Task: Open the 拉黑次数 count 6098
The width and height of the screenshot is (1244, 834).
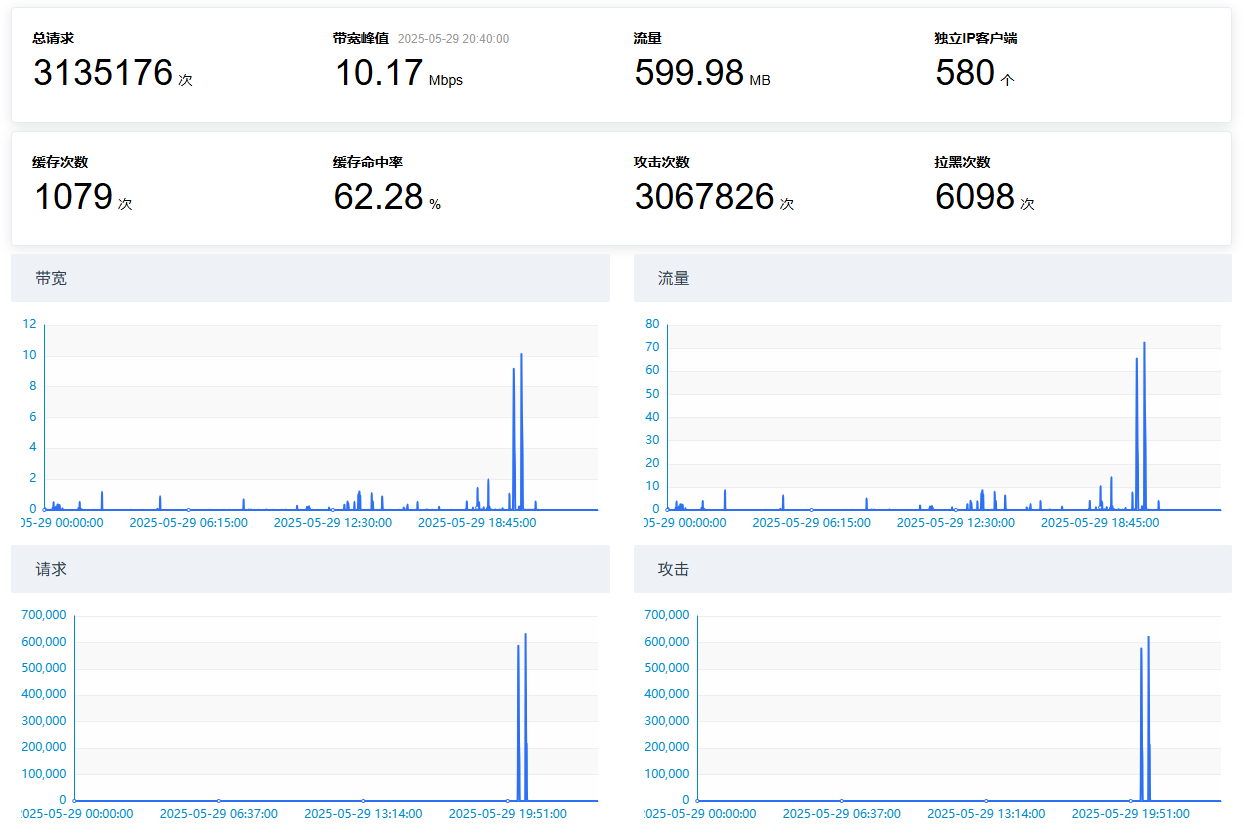Action: (975, 197)
